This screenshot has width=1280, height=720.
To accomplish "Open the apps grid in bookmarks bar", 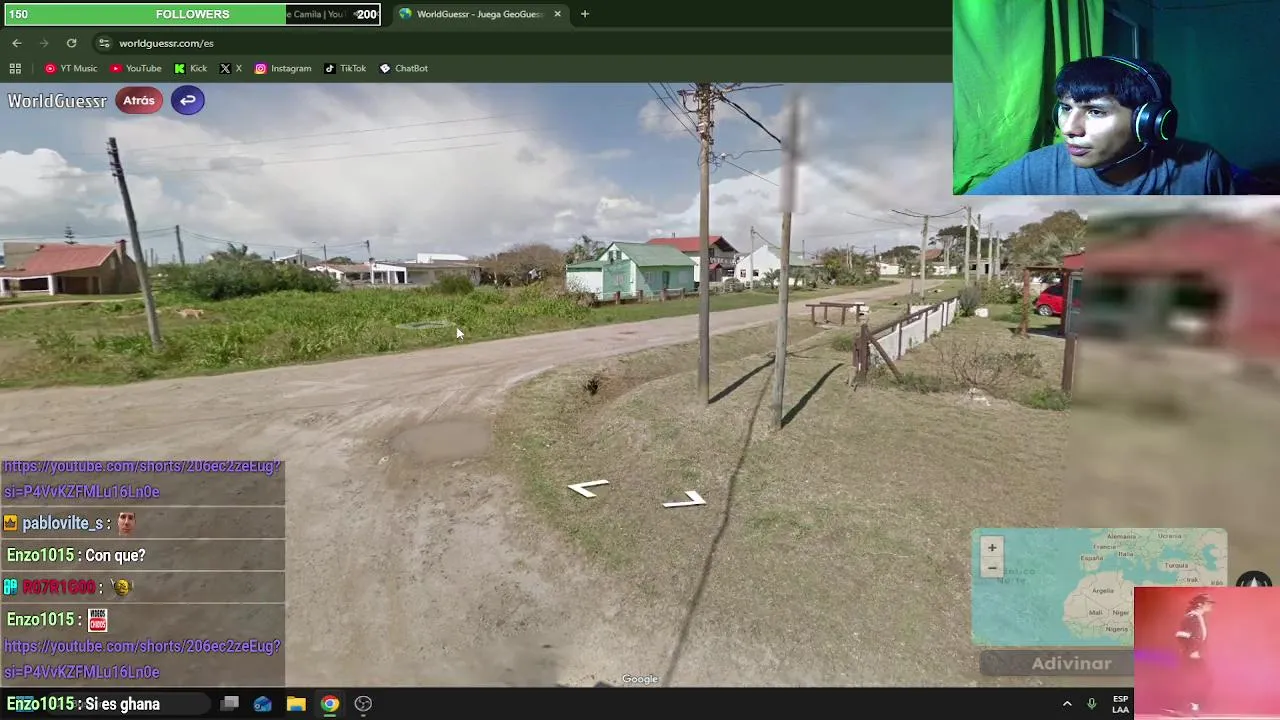I will pyautogui.click(x=15, y=68).
